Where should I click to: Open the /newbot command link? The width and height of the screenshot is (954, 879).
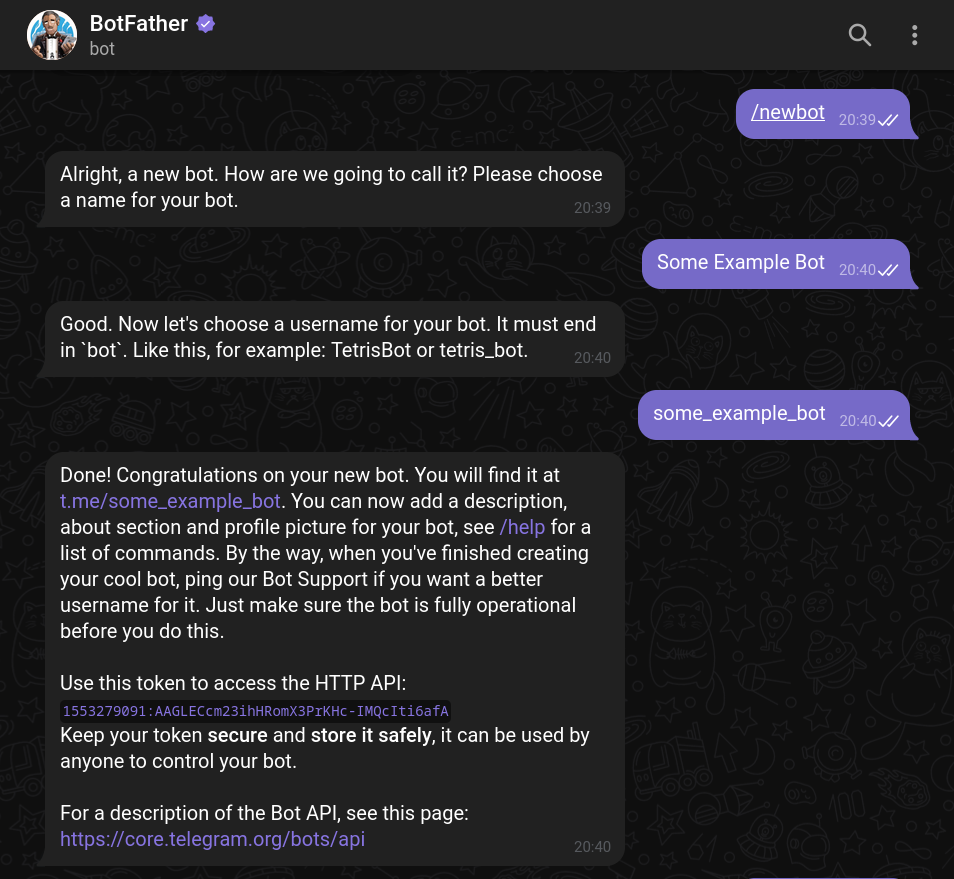click(x=787, y=112)
